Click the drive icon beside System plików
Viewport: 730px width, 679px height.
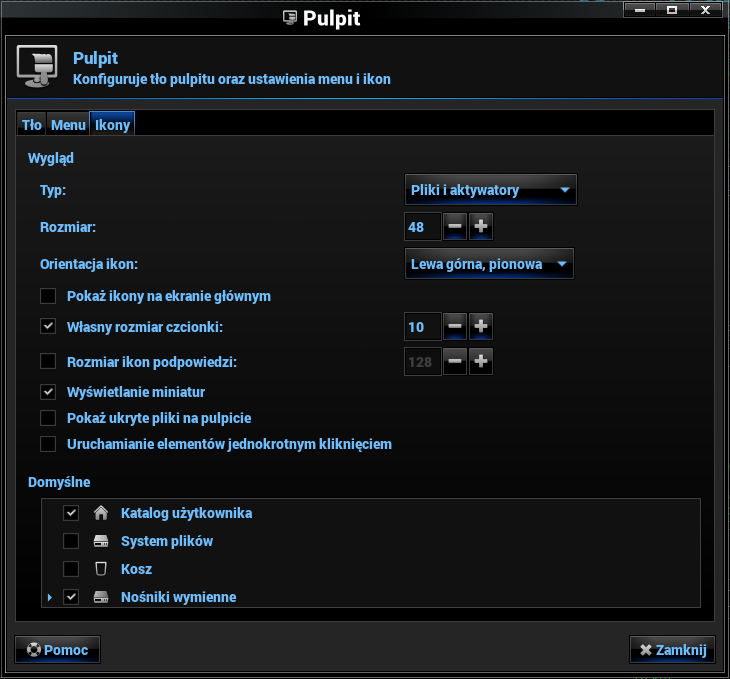[x=101, y=541]
